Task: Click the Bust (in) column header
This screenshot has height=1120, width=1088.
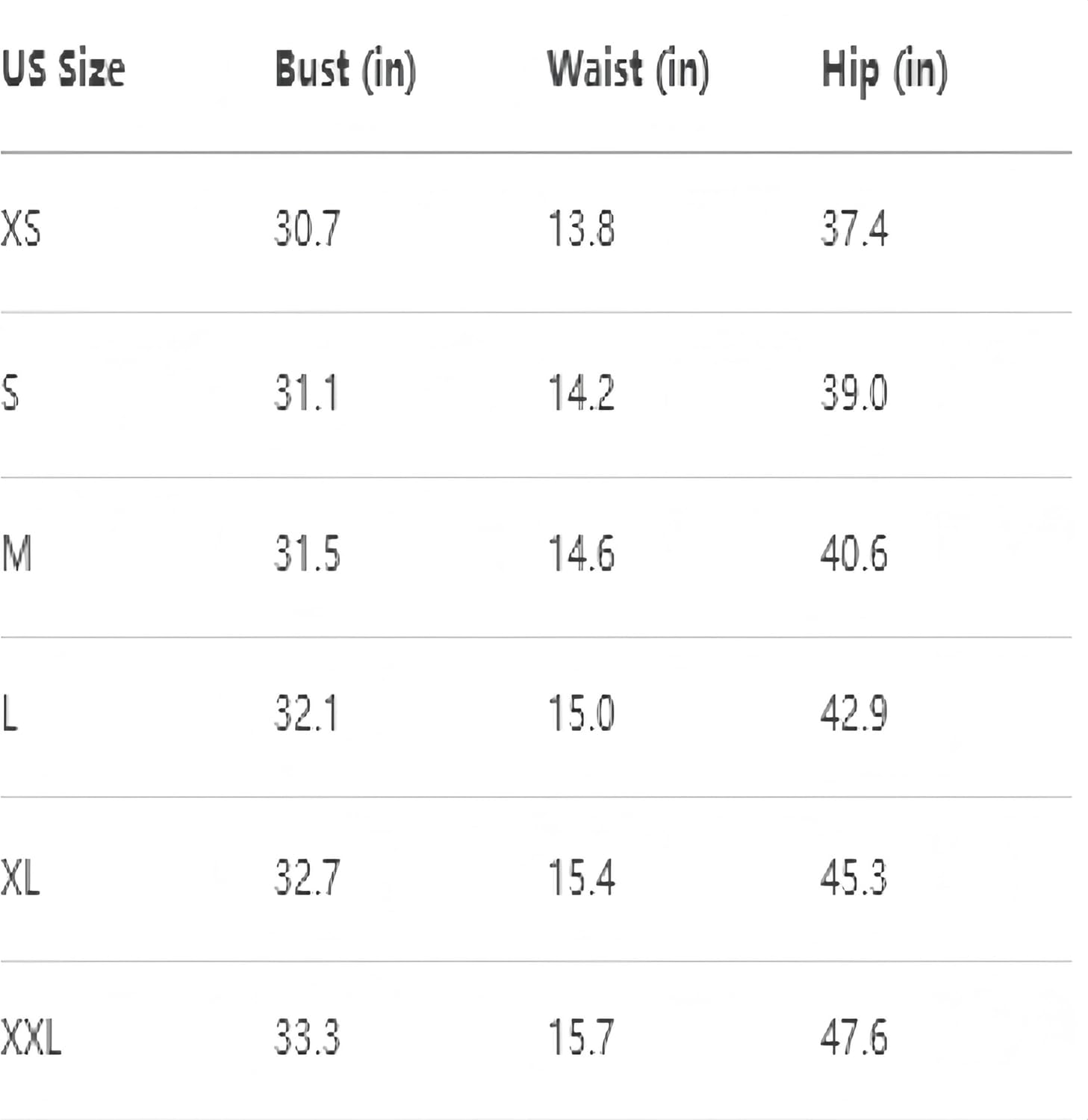Action: [x=345, y=71]
